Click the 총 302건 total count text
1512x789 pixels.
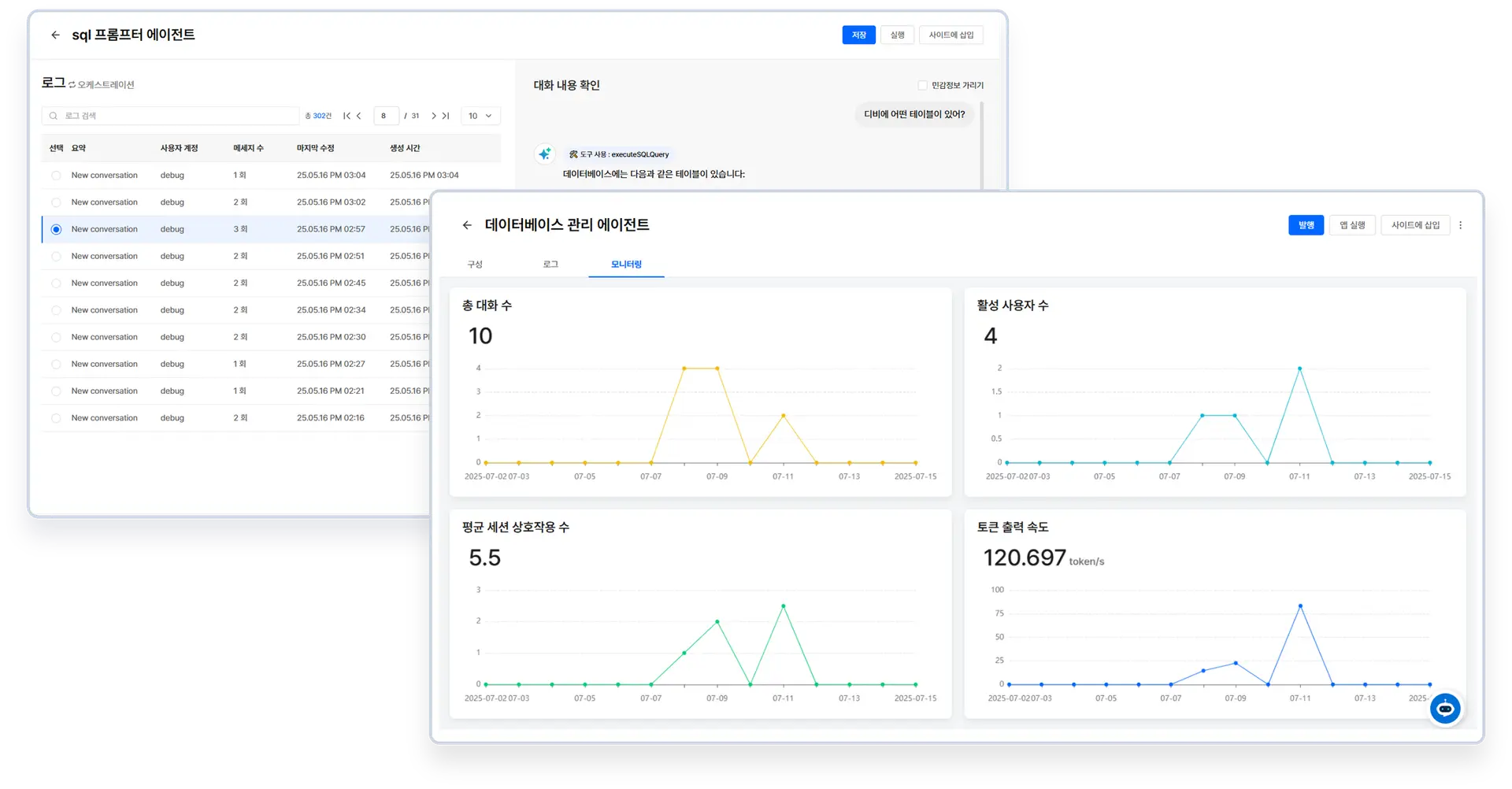click(318, 116)
